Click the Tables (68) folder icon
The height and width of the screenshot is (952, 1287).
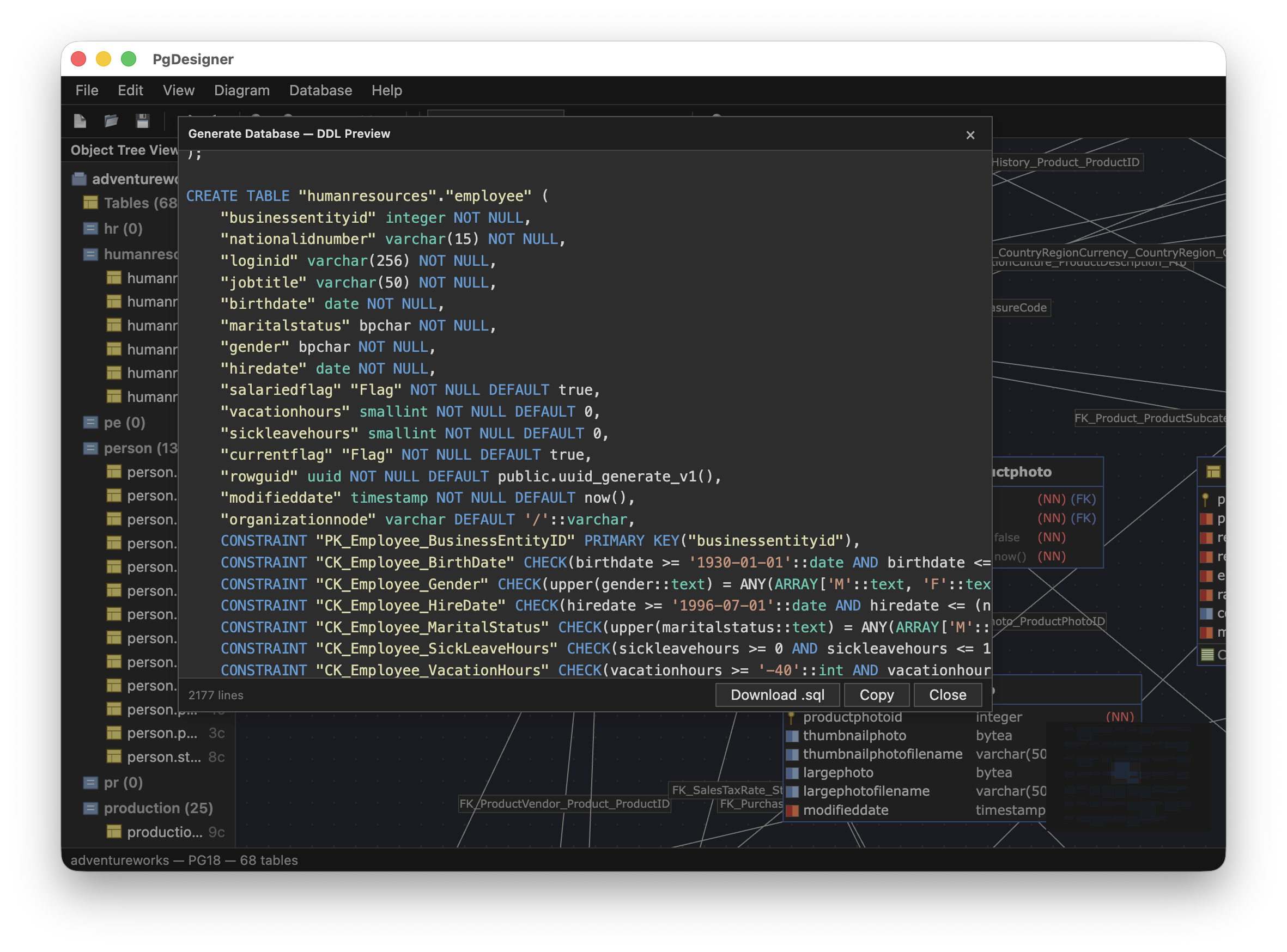click(90, 203)
